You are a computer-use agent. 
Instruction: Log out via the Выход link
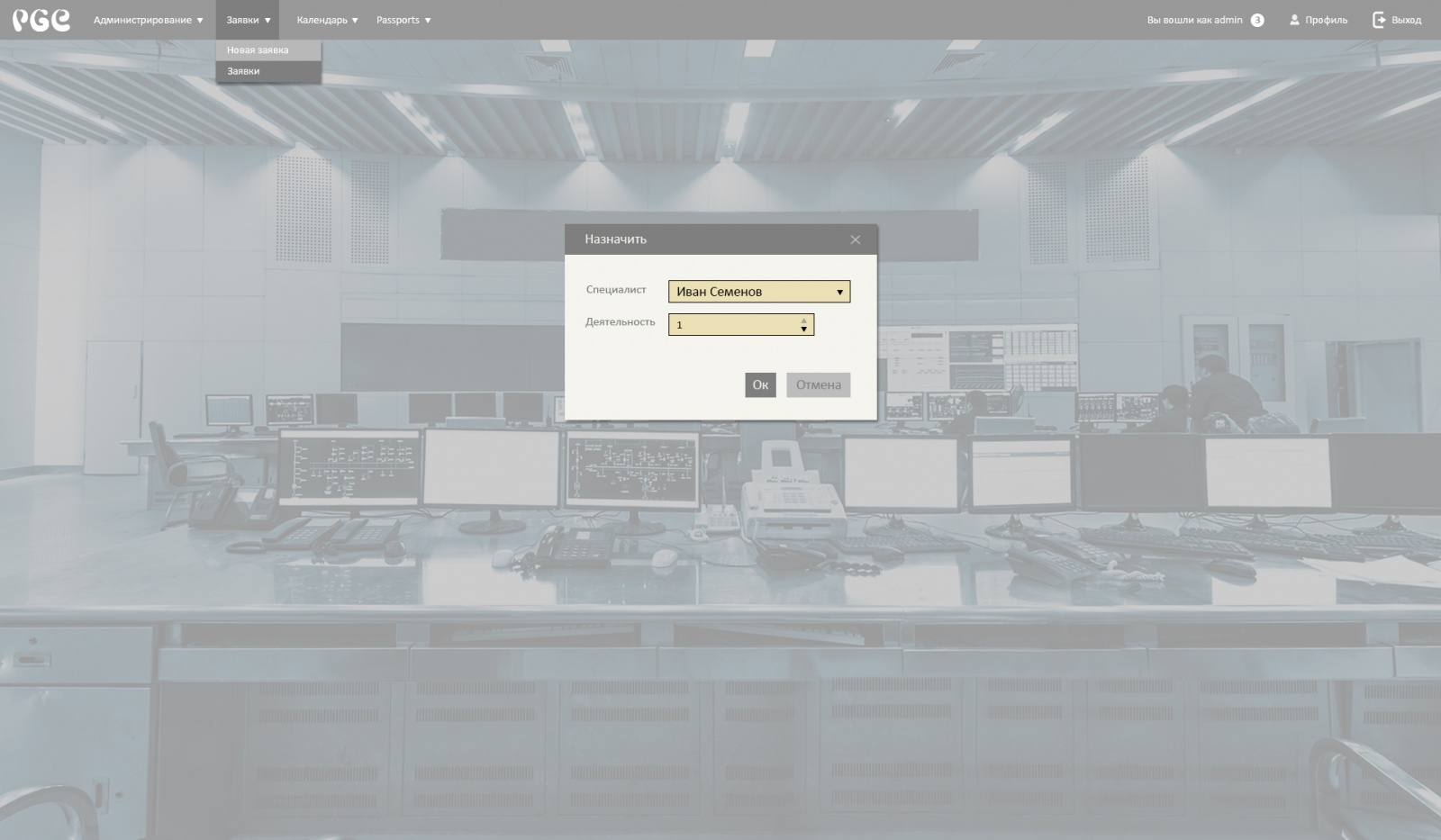pos(1406,20)
